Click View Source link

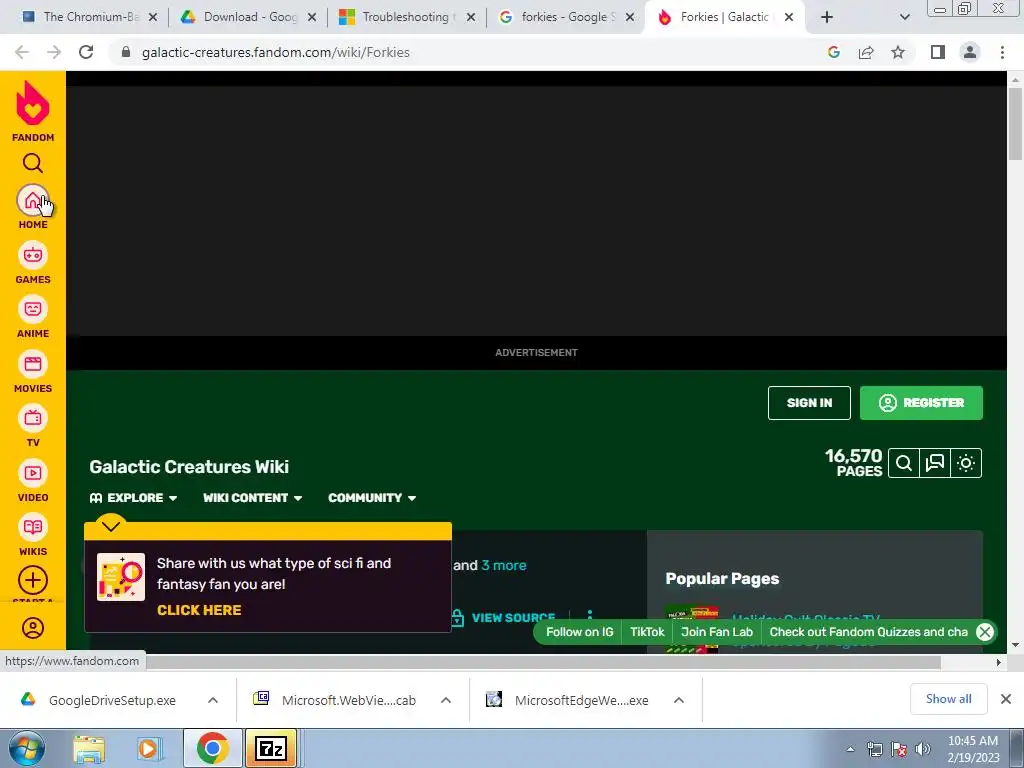tap(503, 617)
